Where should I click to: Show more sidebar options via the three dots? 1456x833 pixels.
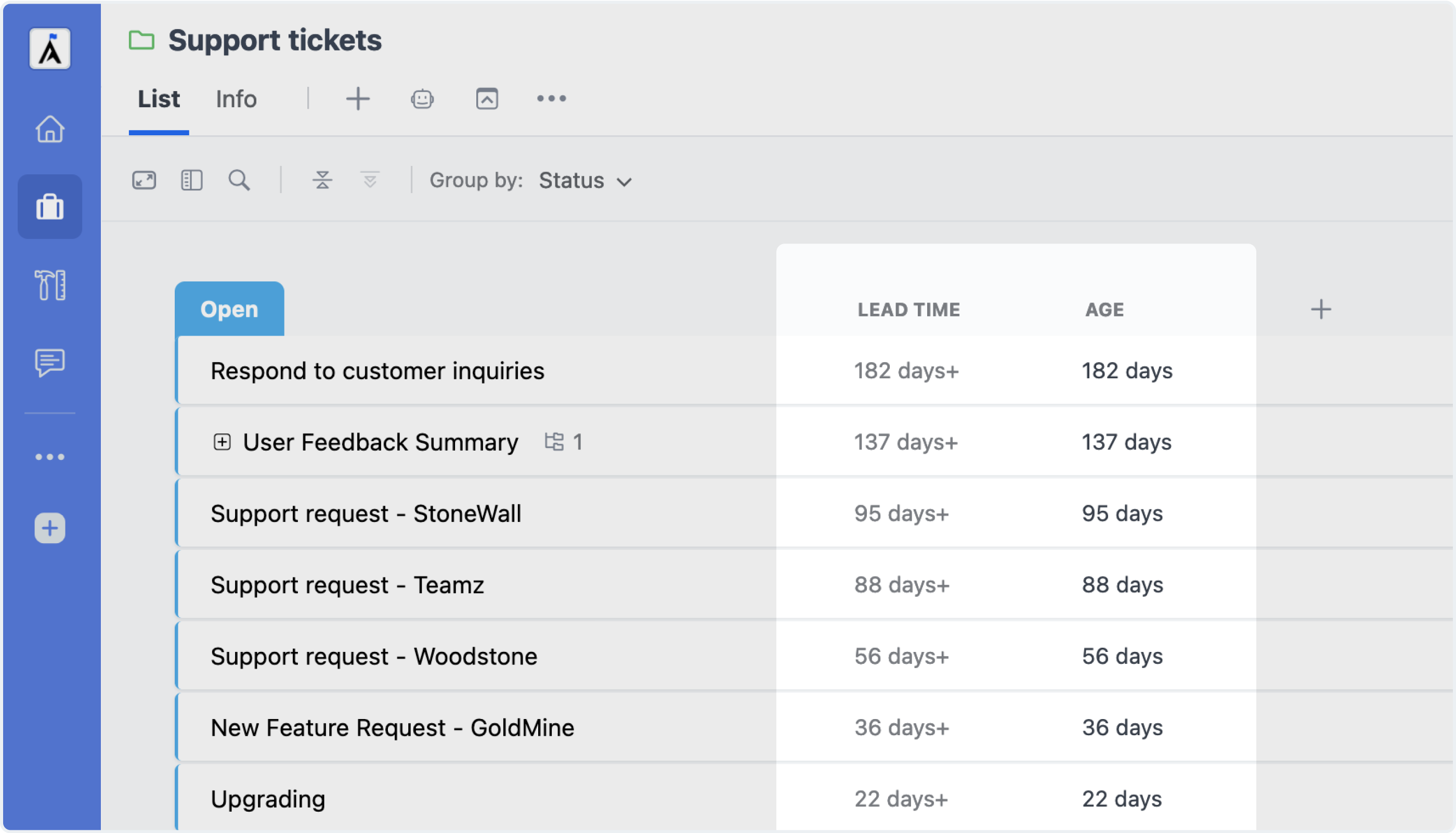(50, 456)
